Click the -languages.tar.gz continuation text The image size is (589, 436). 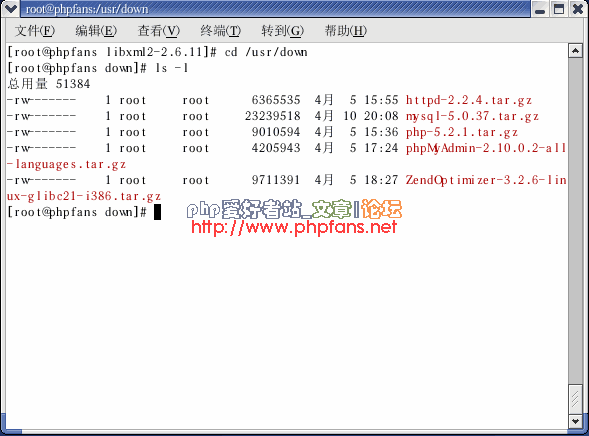(66, 164)
